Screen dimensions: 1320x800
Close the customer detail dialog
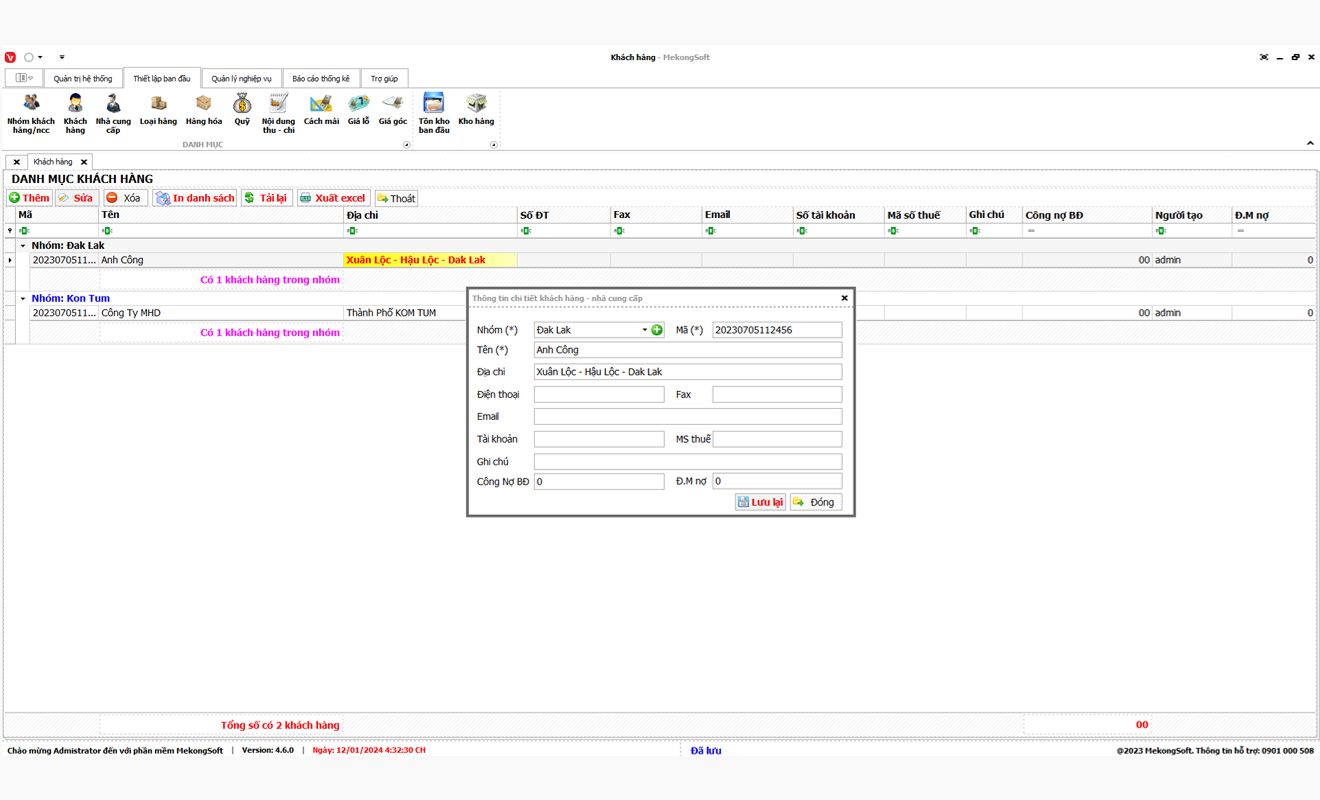[x=844, y=298]
